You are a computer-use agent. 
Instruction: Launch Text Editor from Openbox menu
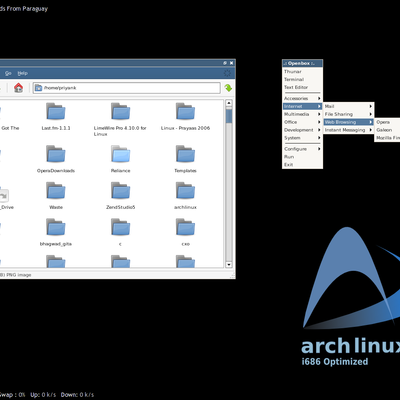pyautogui.click(x=302, y=87)
